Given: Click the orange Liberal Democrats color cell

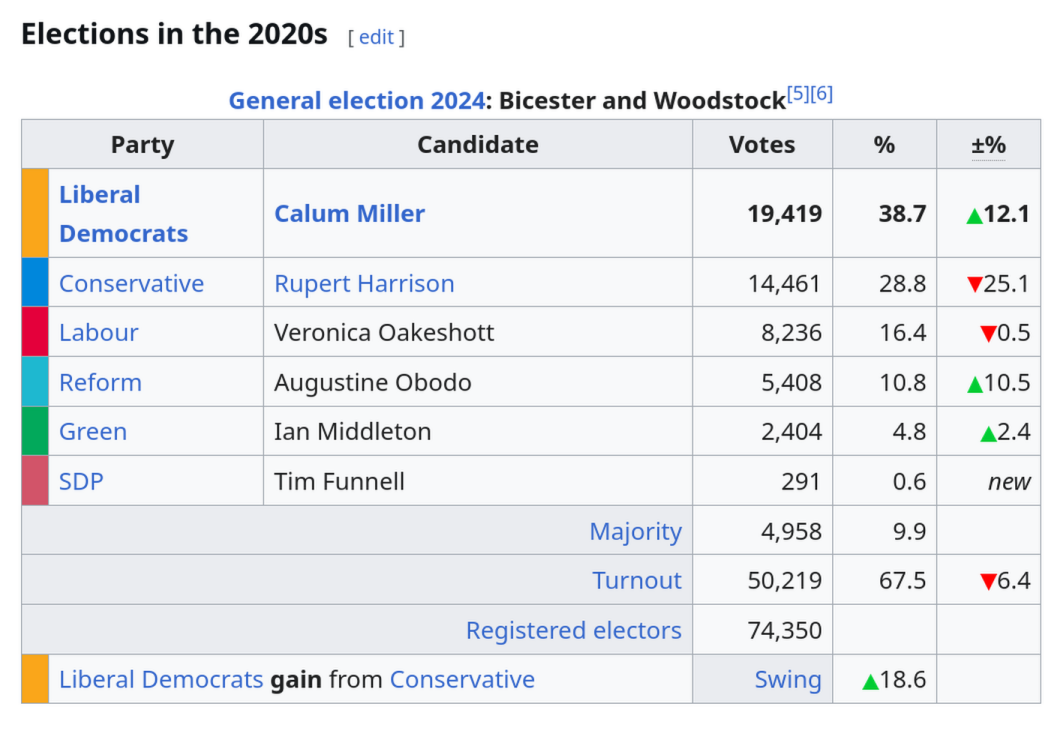Looking at the screenshot, I should coord(35,213).
